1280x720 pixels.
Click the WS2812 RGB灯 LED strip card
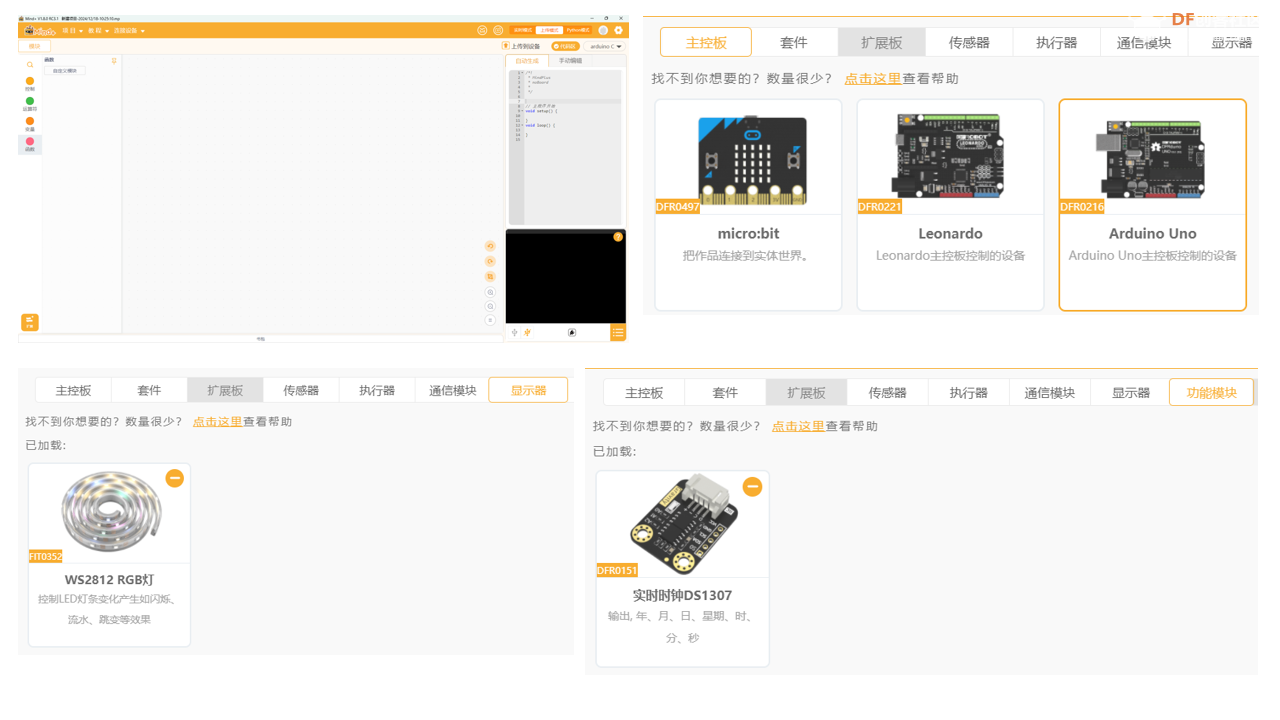[x=109, y=555]
